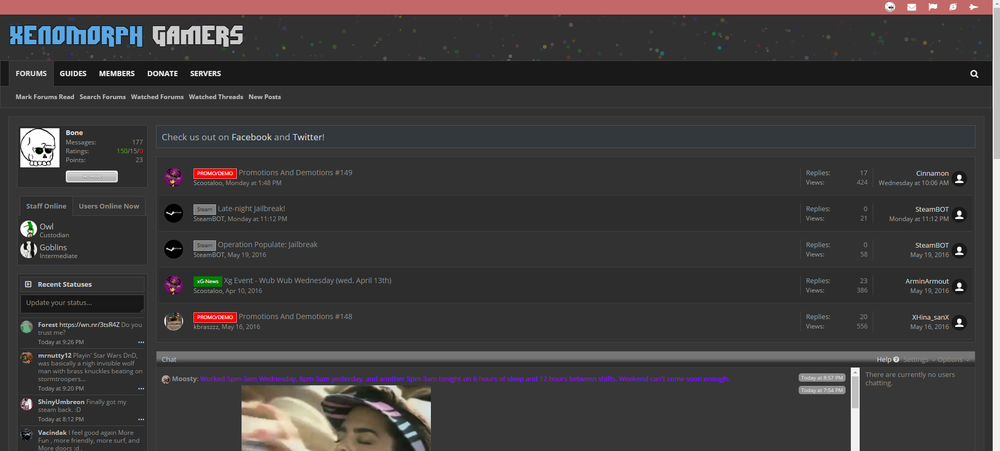The height and width of the screenshot is (451, 1000).
Task: Switch to Staff Online tab
Action: [46, 206]
